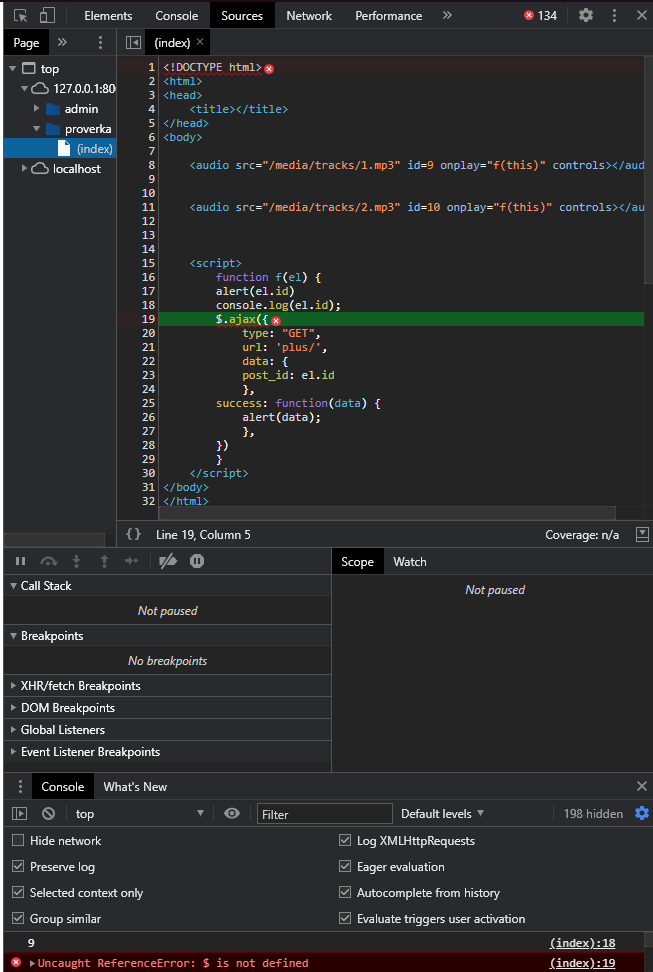
Task: Click the error marker on line 1
Action: click(269, 68)
